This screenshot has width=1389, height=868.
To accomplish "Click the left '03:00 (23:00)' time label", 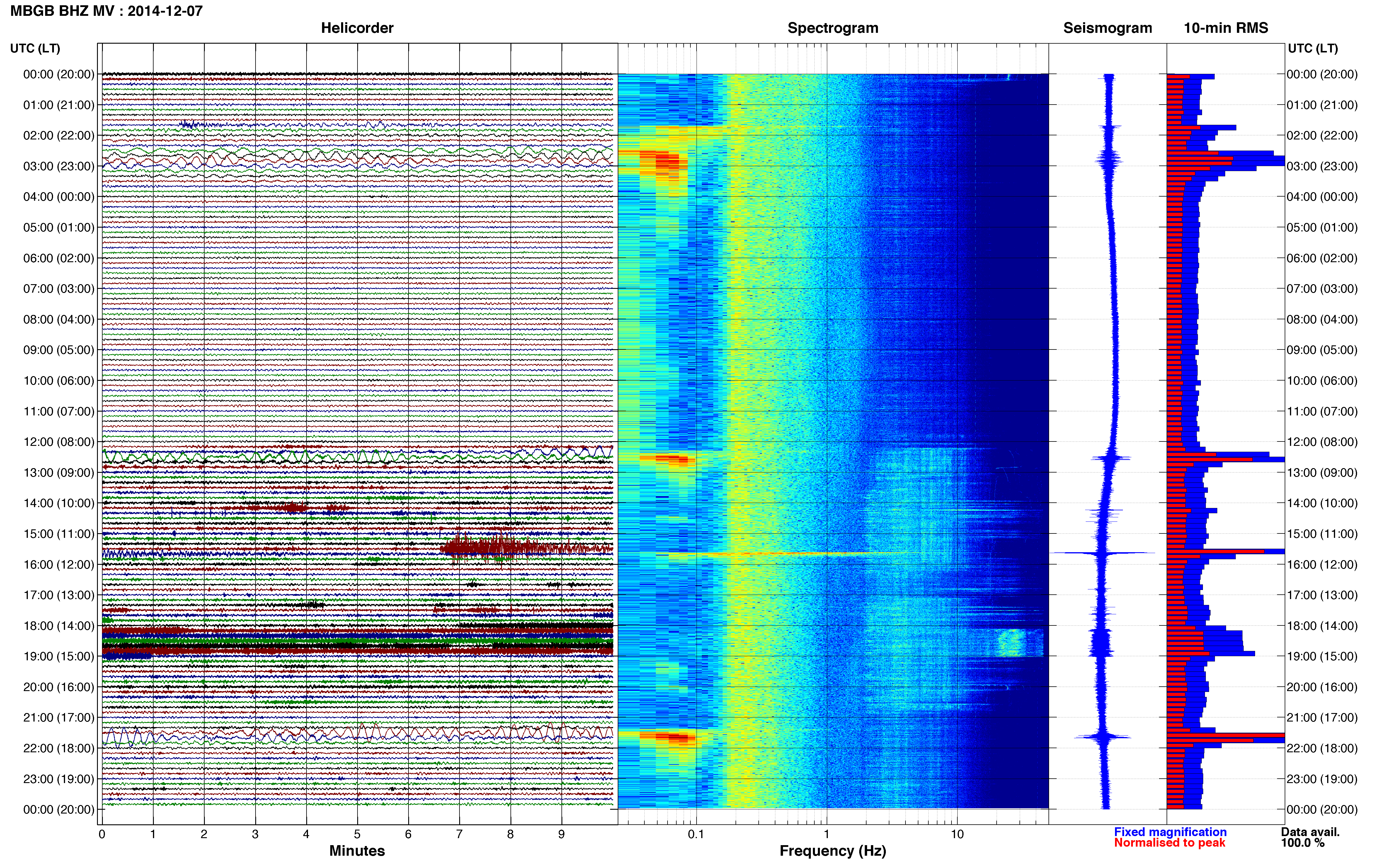I will pos(59,166).
